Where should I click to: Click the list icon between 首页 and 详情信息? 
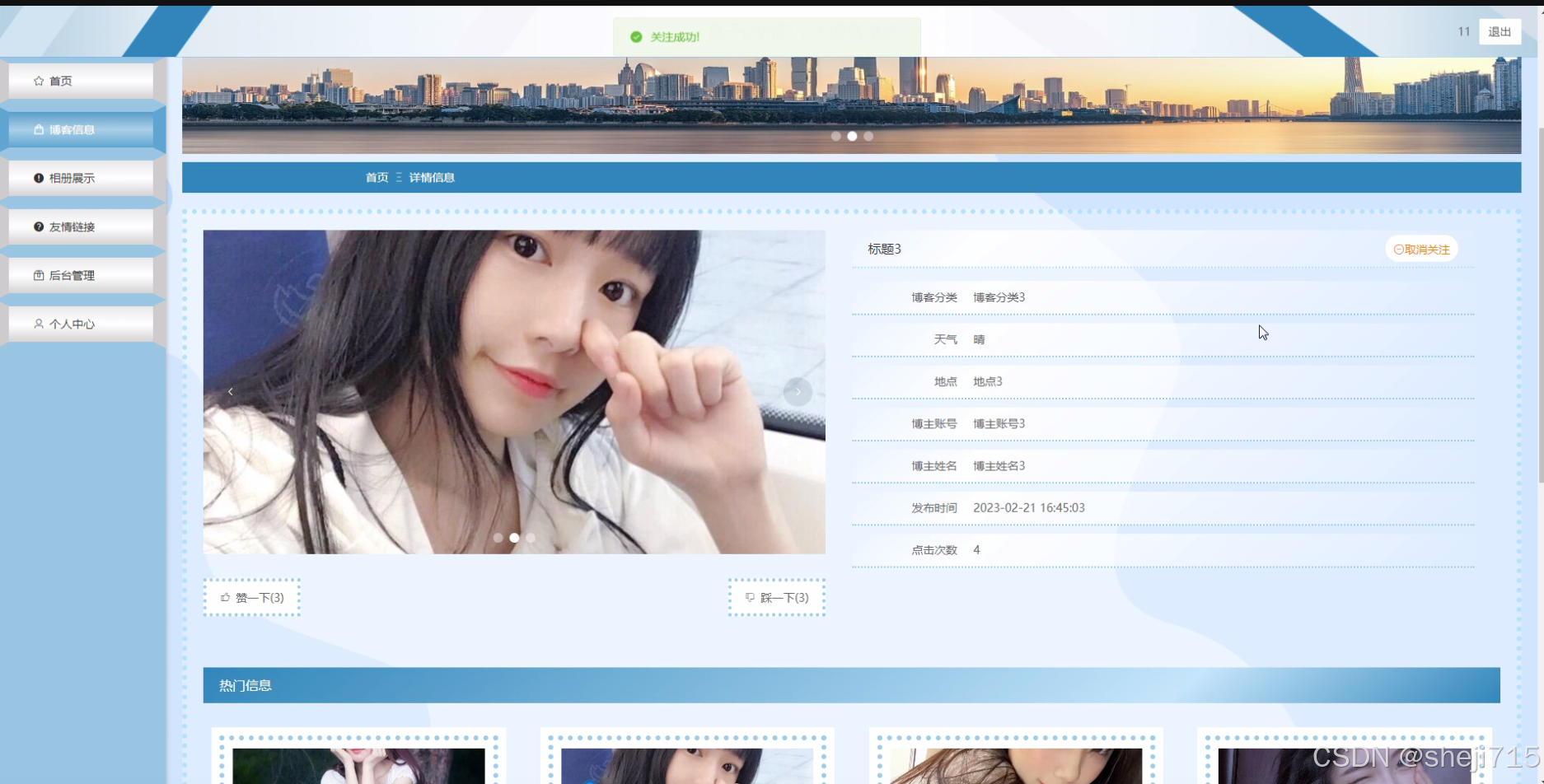[399, 177]
